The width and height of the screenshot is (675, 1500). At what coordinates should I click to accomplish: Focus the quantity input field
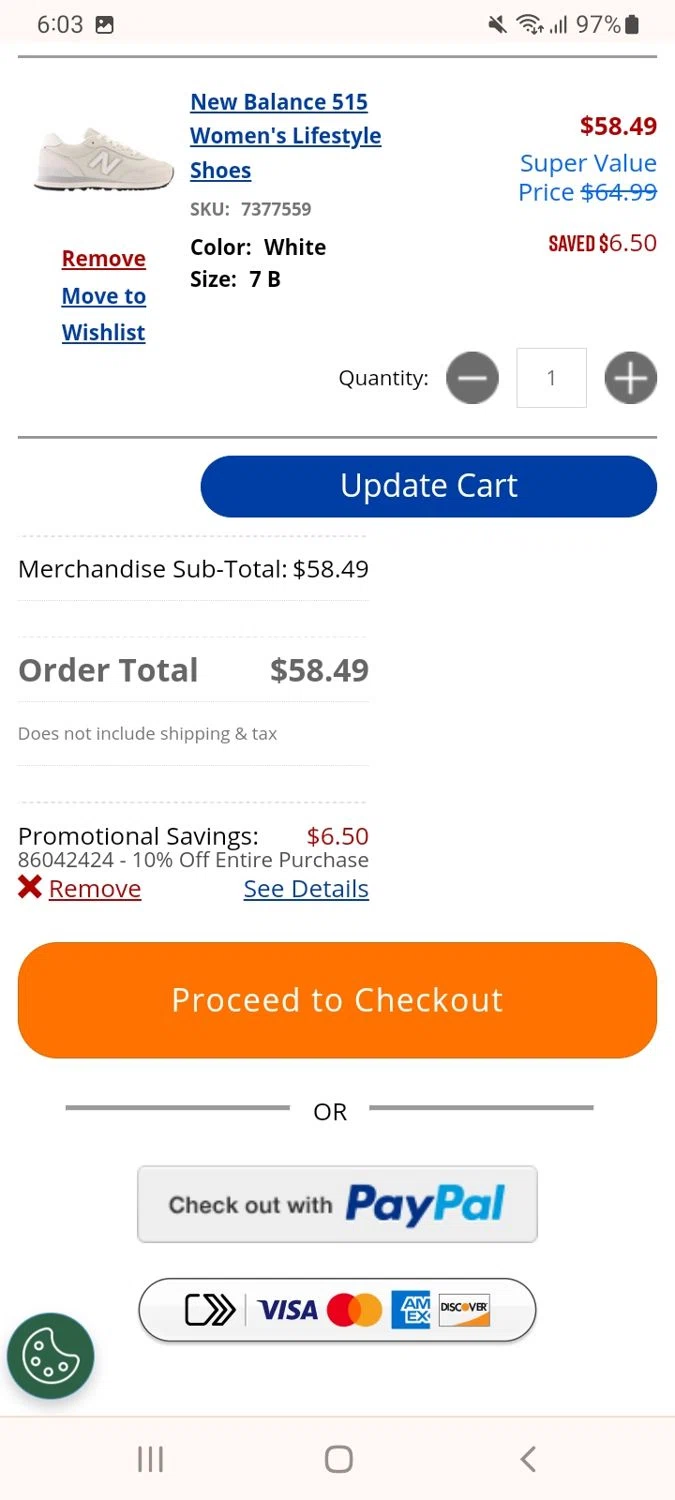551,378
